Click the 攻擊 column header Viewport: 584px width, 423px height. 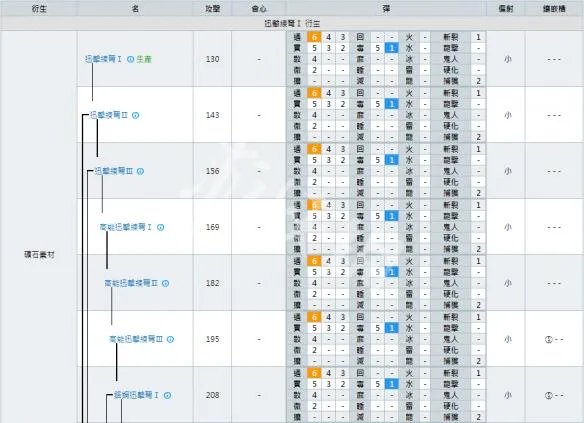213,9
